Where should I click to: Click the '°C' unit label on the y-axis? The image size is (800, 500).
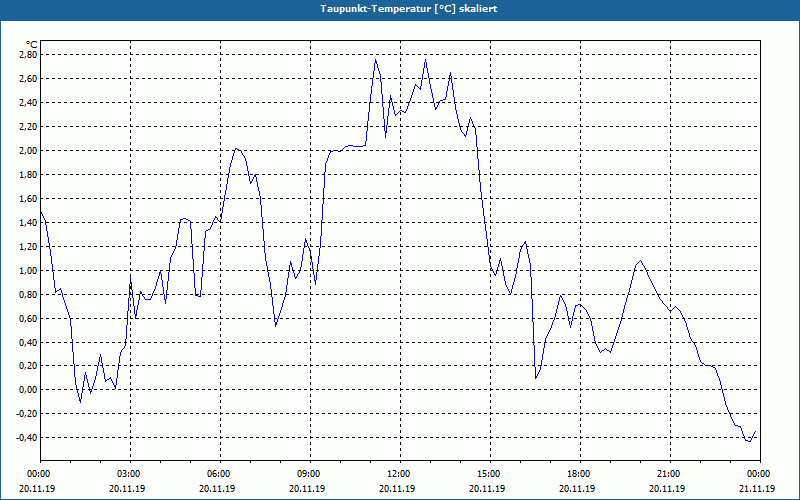(31, 45)
